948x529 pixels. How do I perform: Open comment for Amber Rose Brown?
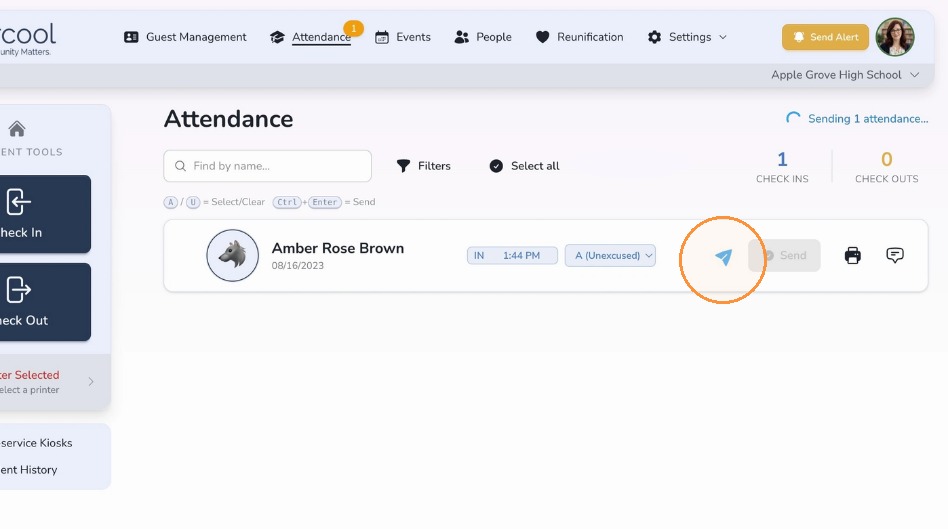coord(895,255)
